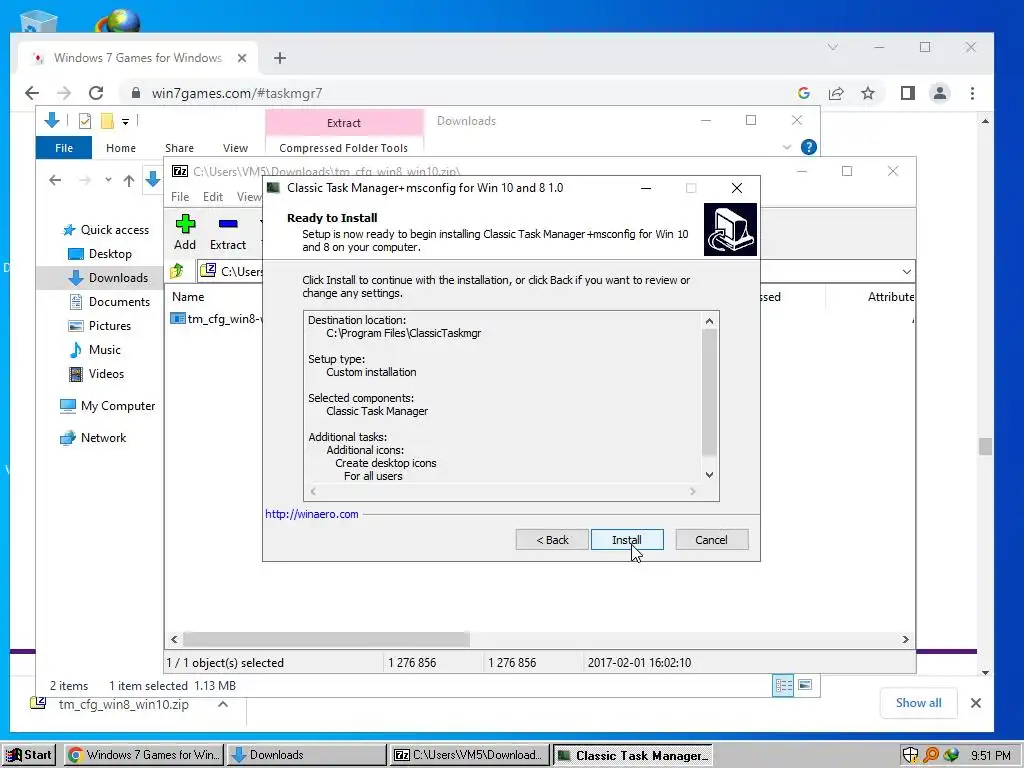Close the Windows 7 Games tab
Viewport: 1024px width, 768px height.
click(242, 58)
